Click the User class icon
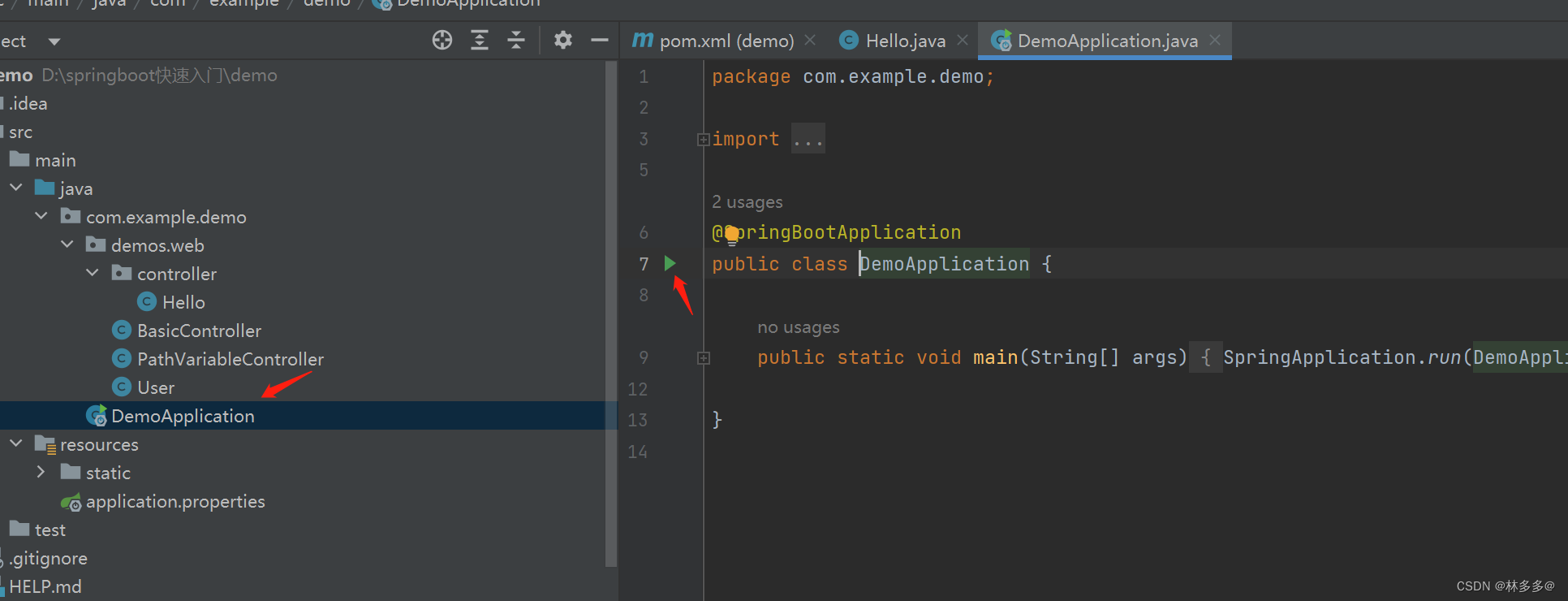This screenshot has height=601, width=1568. click(122, 387)
